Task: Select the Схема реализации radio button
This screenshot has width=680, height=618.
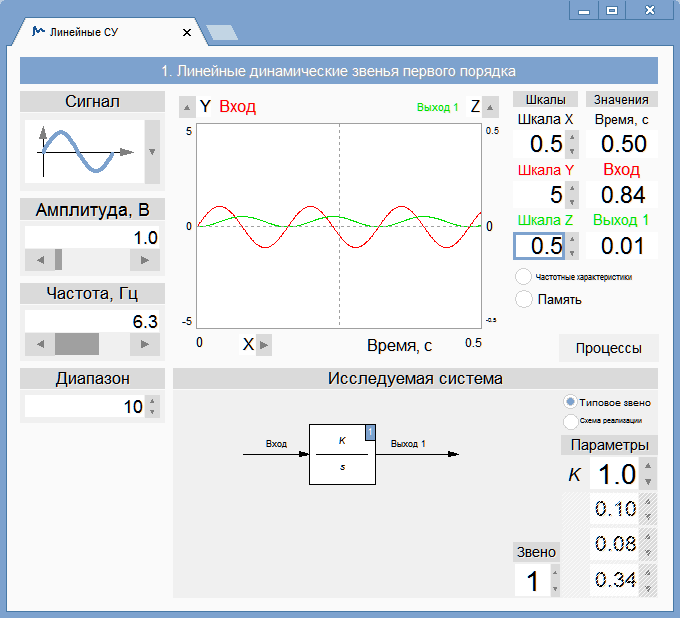Action: point(571,421)
